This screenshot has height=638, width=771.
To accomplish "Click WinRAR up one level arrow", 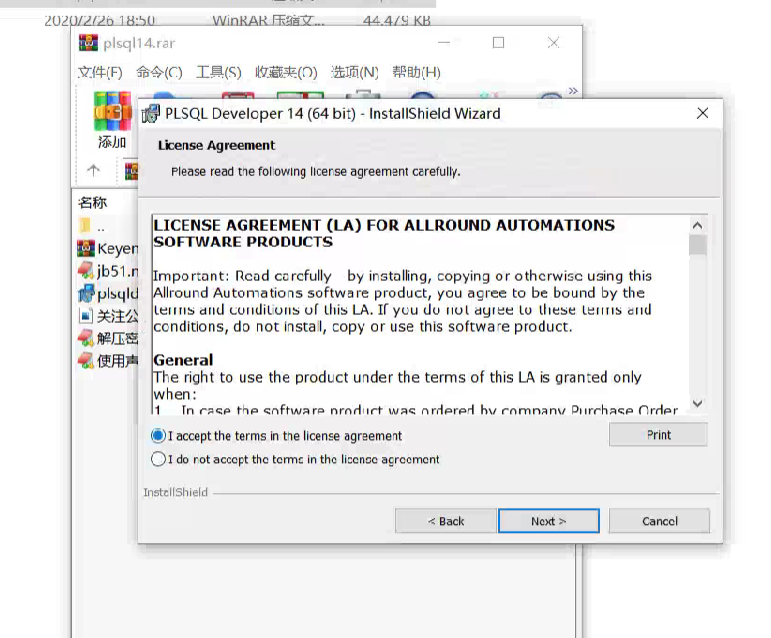I will click(93, 171).
